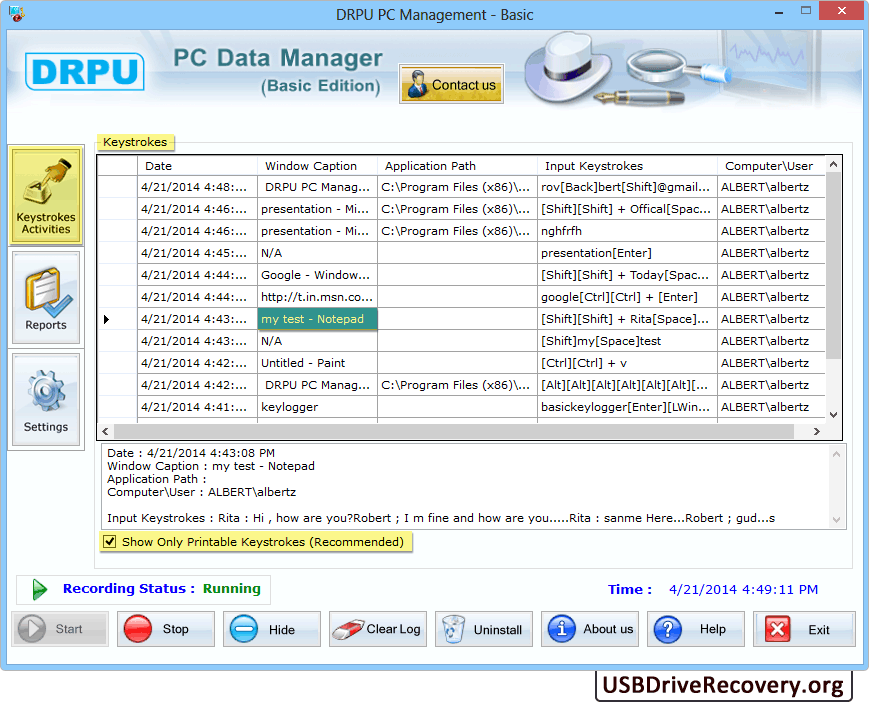The height and width of the screenshot is (702, 869).
Task: Open Help with question mark button
Action: coord(696,629)
